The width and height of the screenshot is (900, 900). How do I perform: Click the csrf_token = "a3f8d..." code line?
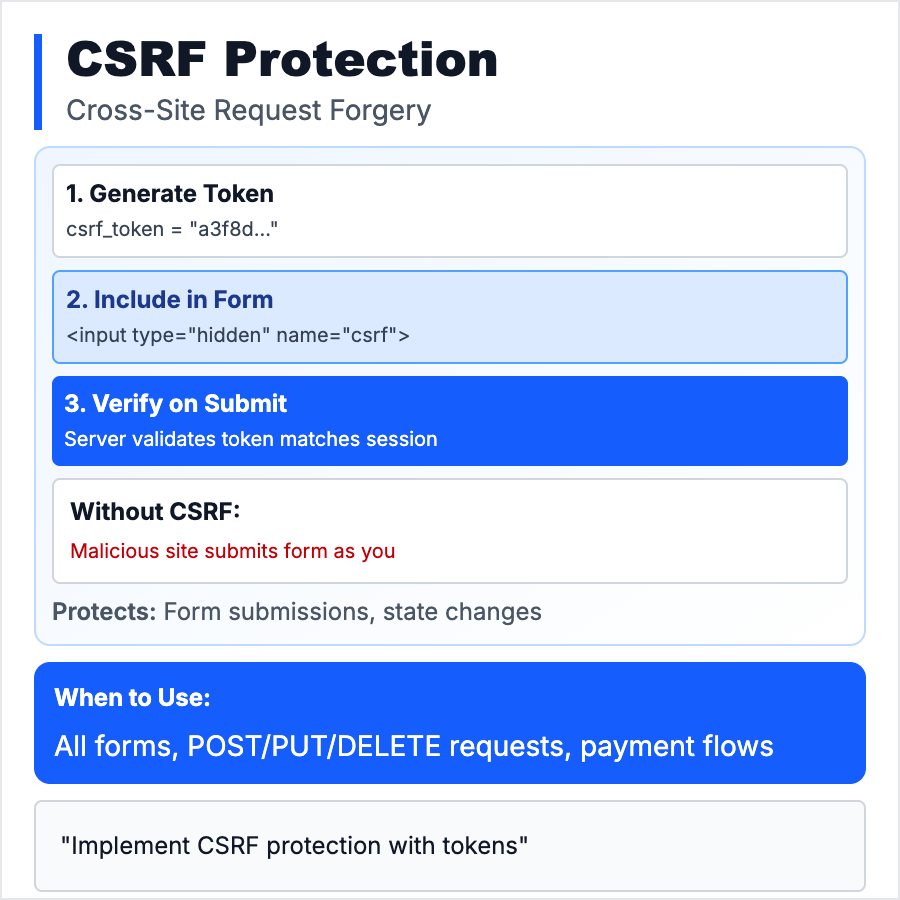(172, 229)
